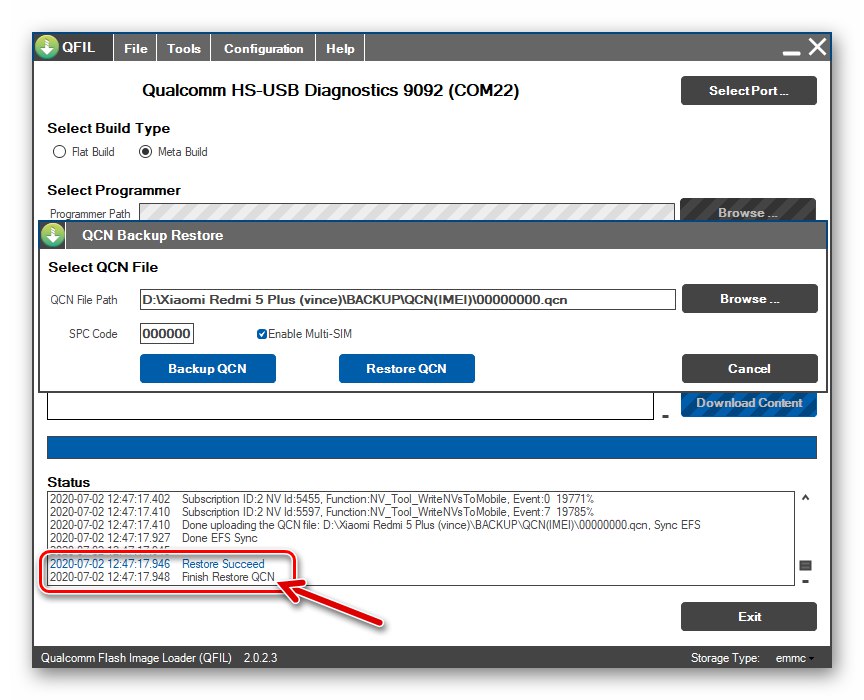Click the QCN Backup Restore dialog icon
The width and height of the screenshot is (864, 700).
(53, 235)
